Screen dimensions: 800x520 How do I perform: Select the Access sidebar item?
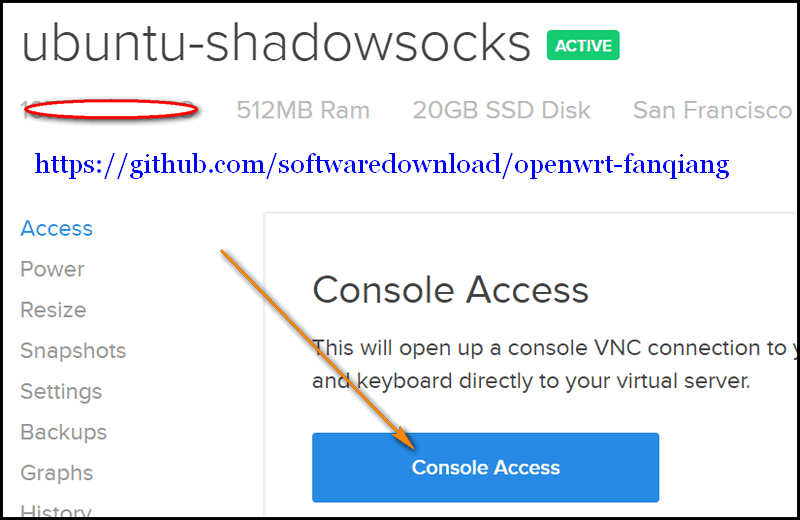pyautogui.click(x=56, y=228)
